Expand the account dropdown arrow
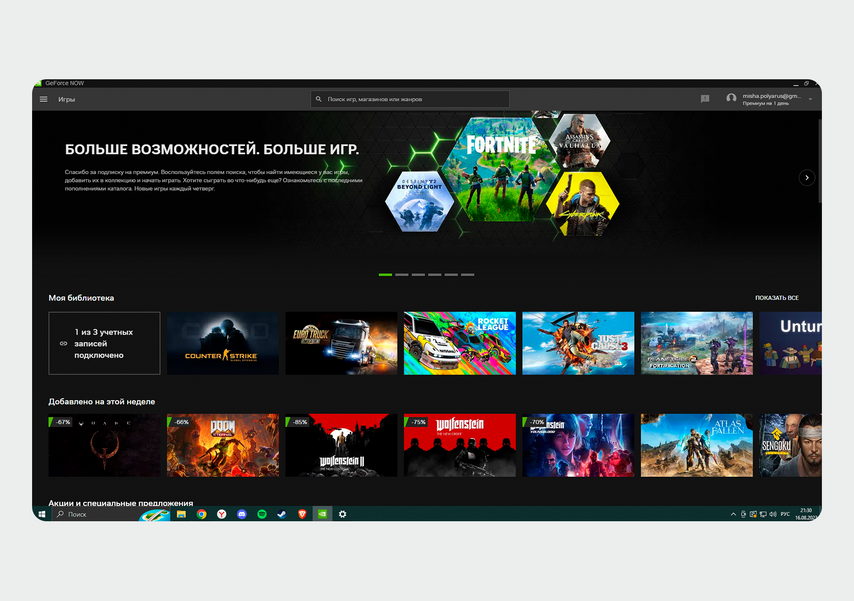The height and width of the screenshot is (601, 854). coord(810,99)
